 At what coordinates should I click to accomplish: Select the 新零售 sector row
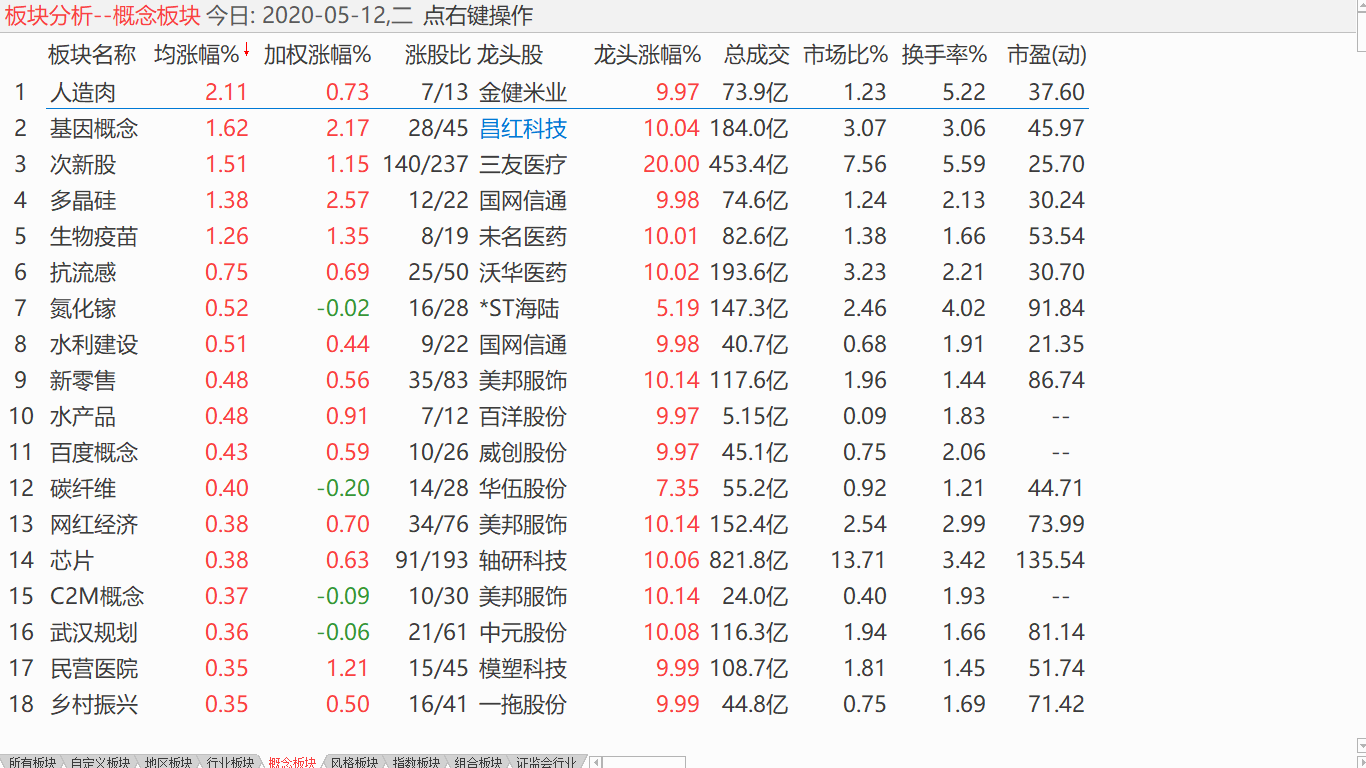(546, 380)
